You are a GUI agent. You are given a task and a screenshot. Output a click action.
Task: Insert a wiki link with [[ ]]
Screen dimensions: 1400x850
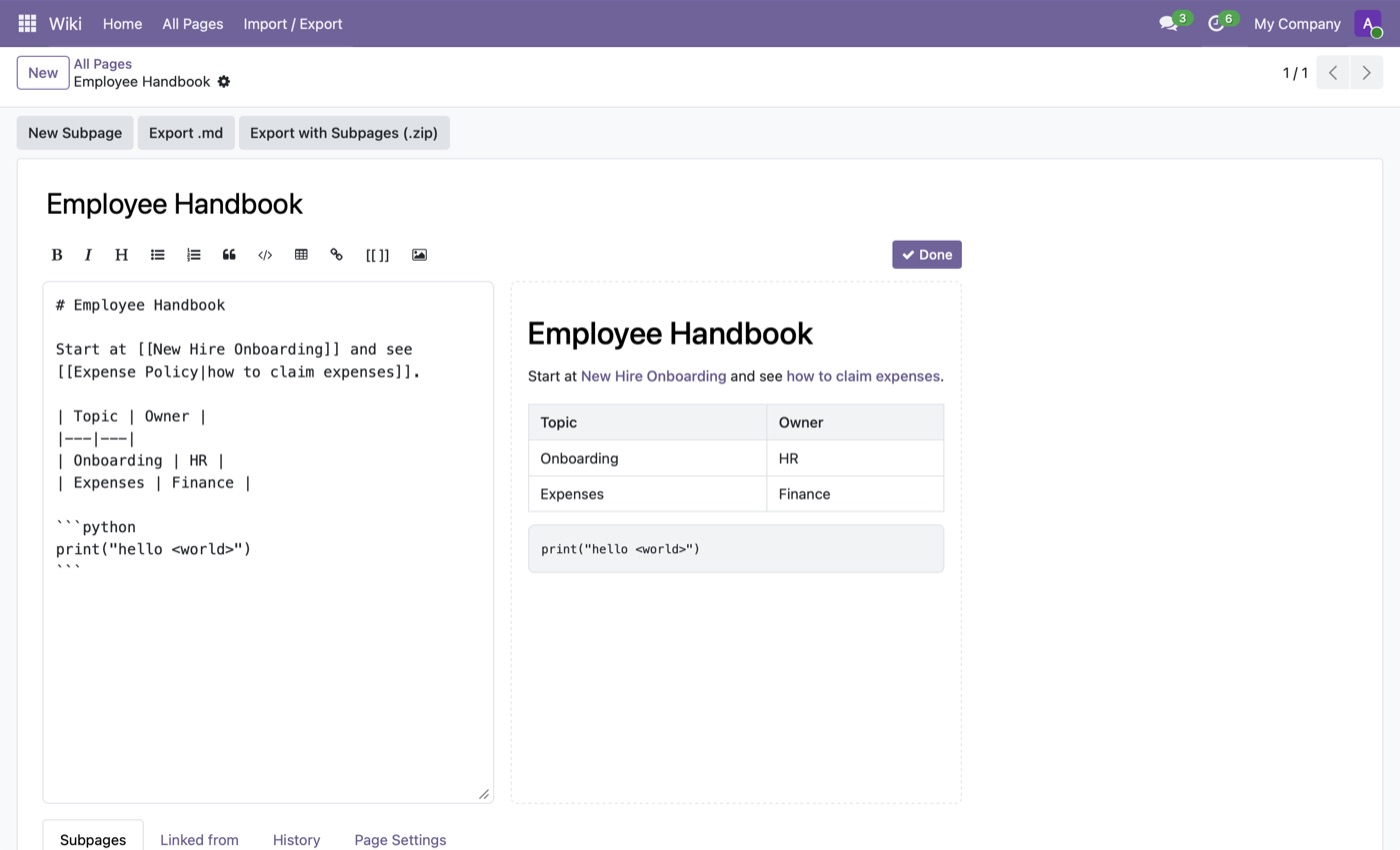click(377, 255)
